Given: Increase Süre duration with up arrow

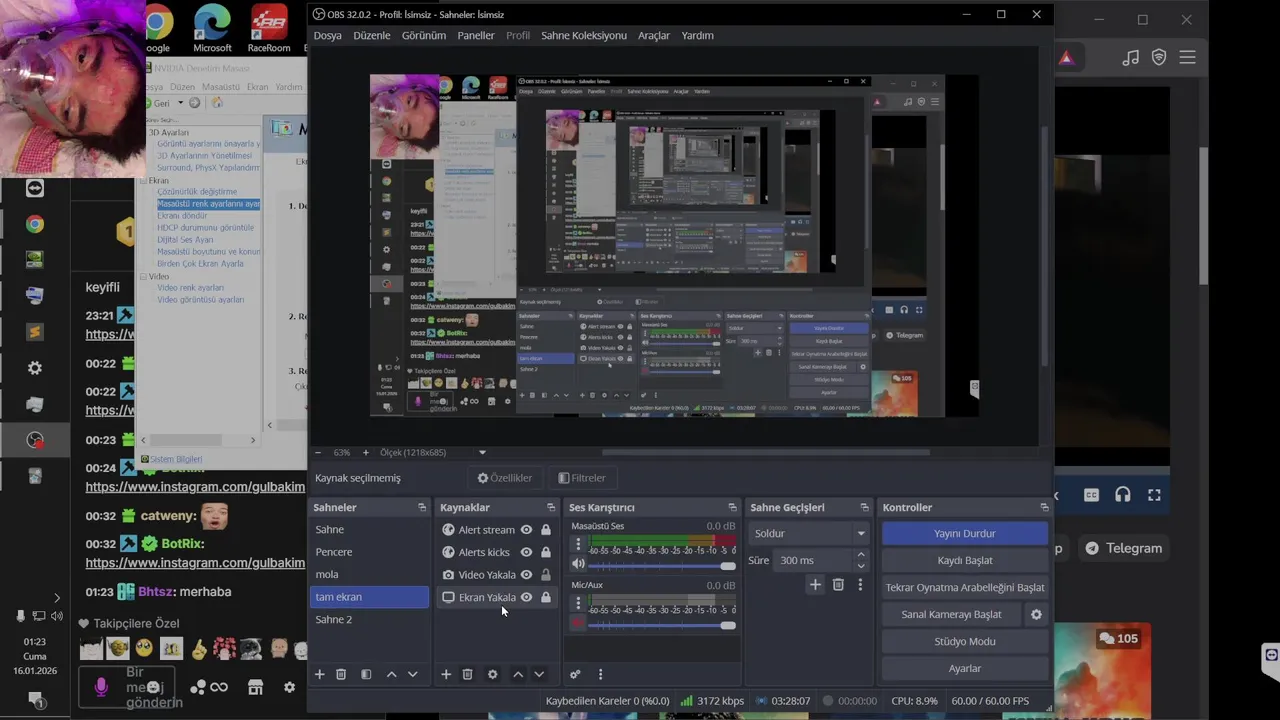Looking at the screenshot, I should pos(862,555).
